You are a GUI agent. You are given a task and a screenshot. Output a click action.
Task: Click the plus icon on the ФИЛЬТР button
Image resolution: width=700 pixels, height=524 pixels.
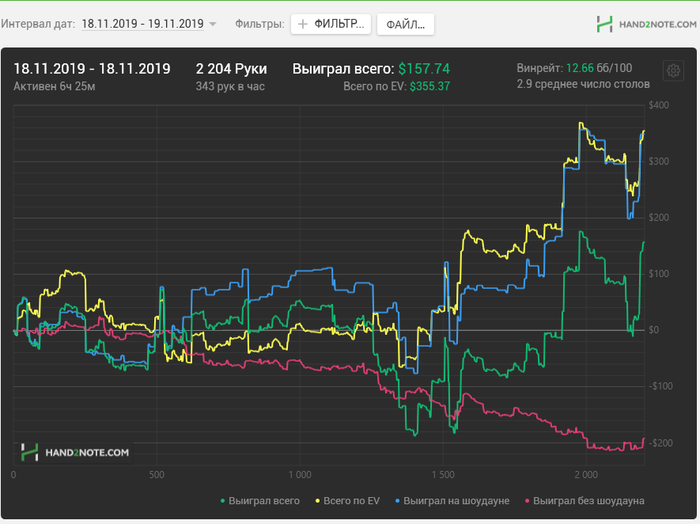[x=302, y=24]
